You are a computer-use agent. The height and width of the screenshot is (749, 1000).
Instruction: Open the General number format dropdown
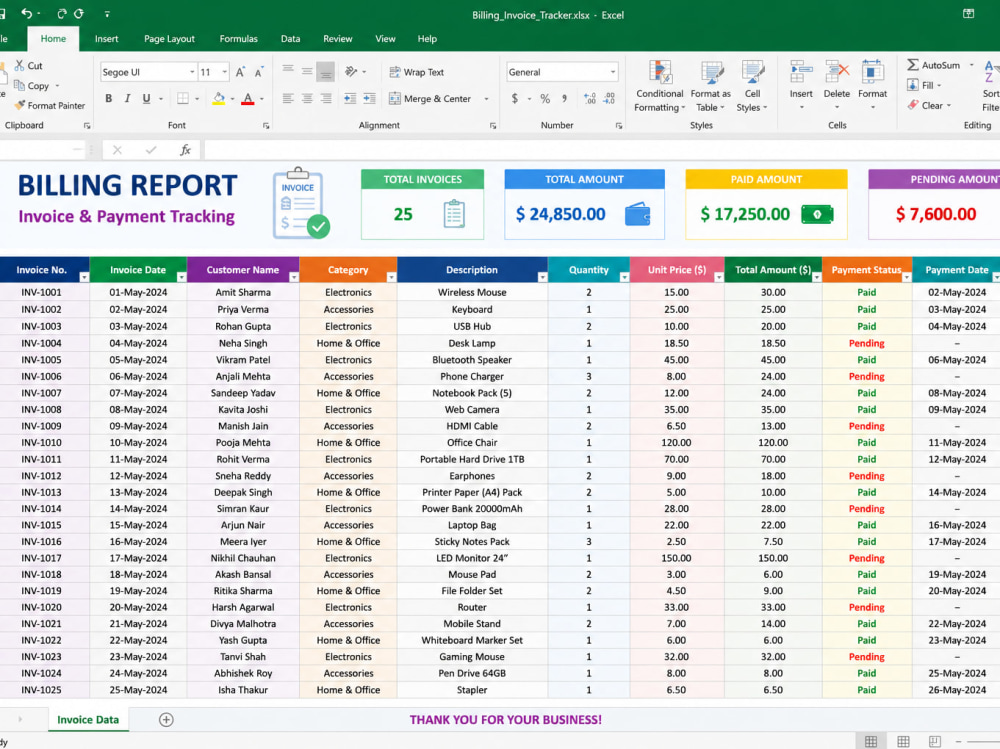(x=613, y=72)
